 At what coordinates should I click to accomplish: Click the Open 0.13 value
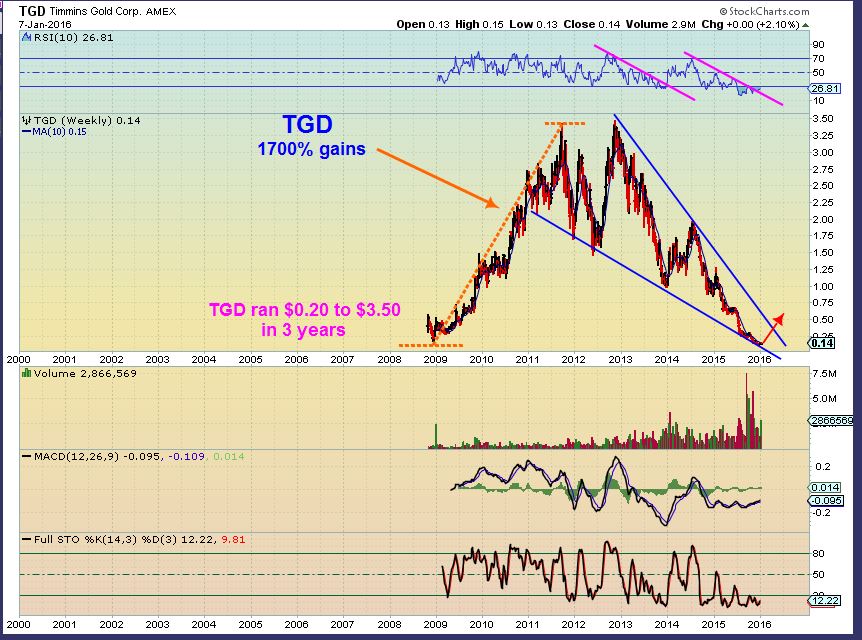[x=423, y=24]
